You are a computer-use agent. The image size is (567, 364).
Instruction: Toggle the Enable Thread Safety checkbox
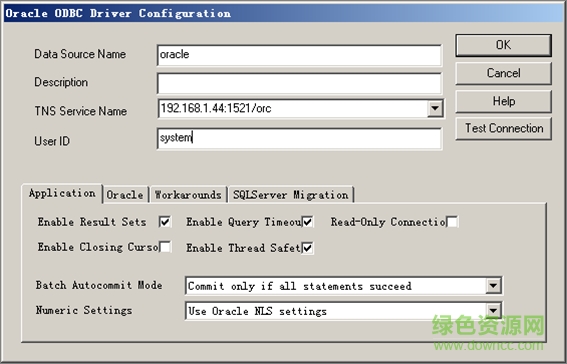pos(307,248)
